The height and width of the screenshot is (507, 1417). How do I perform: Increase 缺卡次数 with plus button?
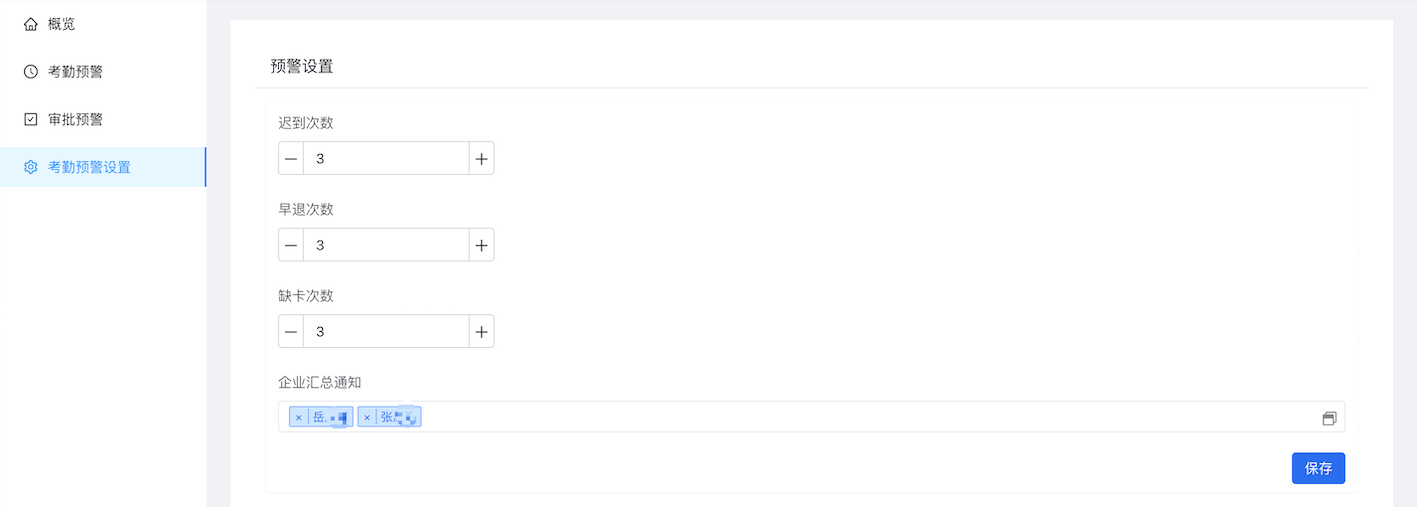pyautogui.click(x=481, y=331)
